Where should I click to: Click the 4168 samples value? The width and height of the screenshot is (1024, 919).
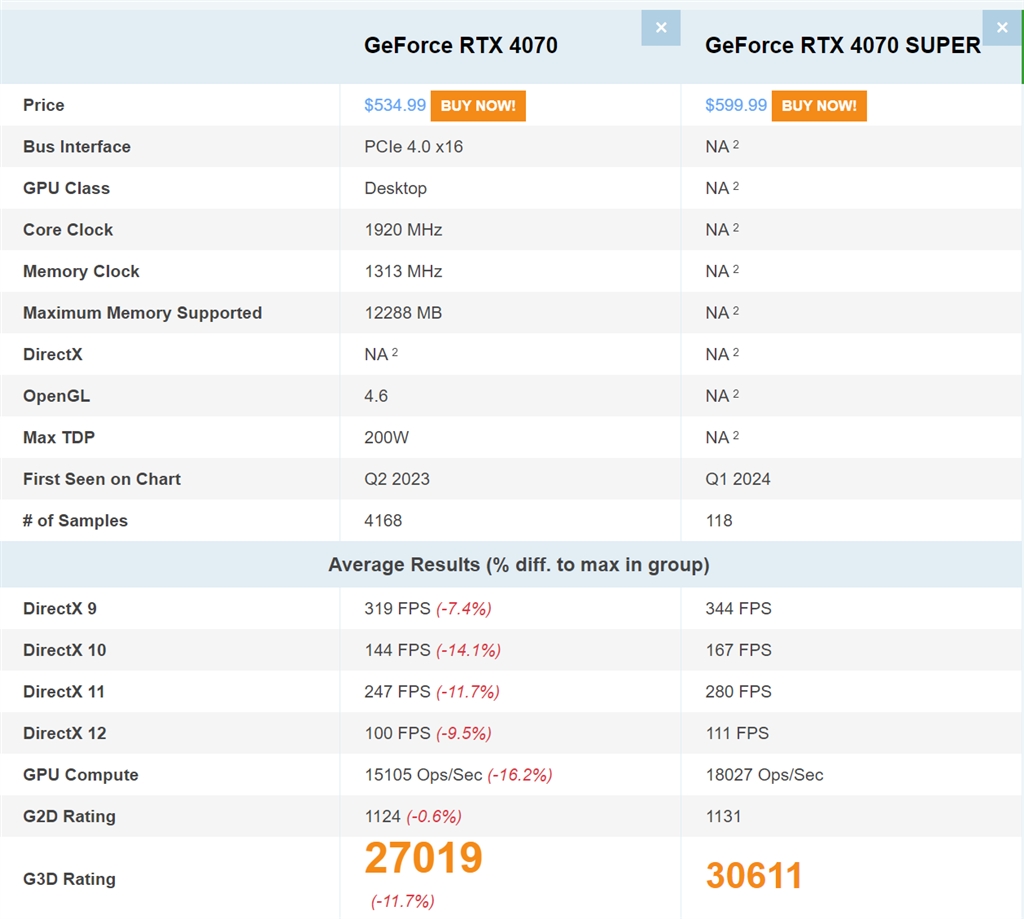(x=383, y=521)
